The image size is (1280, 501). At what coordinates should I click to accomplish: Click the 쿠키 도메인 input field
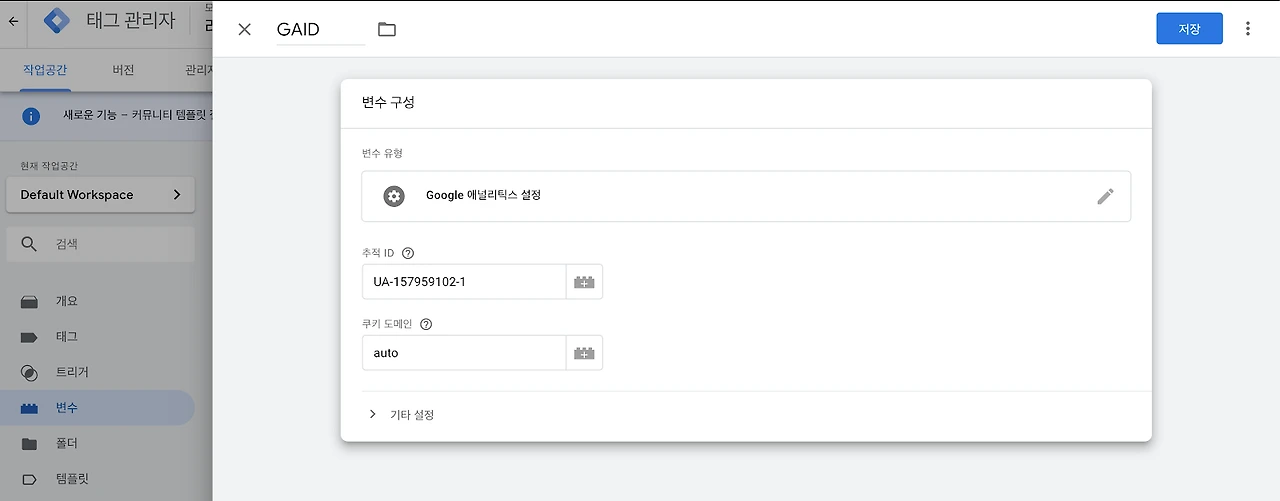(464, 353)
